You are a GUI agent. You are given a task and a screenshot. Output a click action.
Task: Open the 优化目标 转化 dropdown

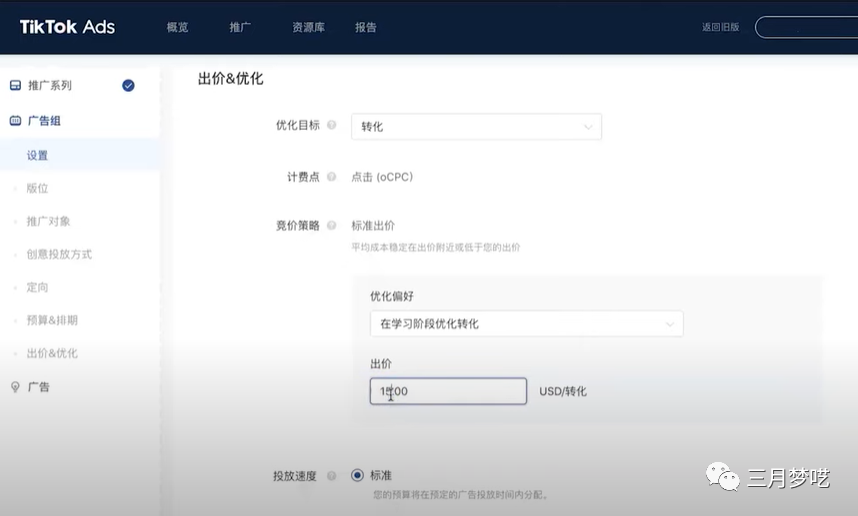tap(476, 127)
